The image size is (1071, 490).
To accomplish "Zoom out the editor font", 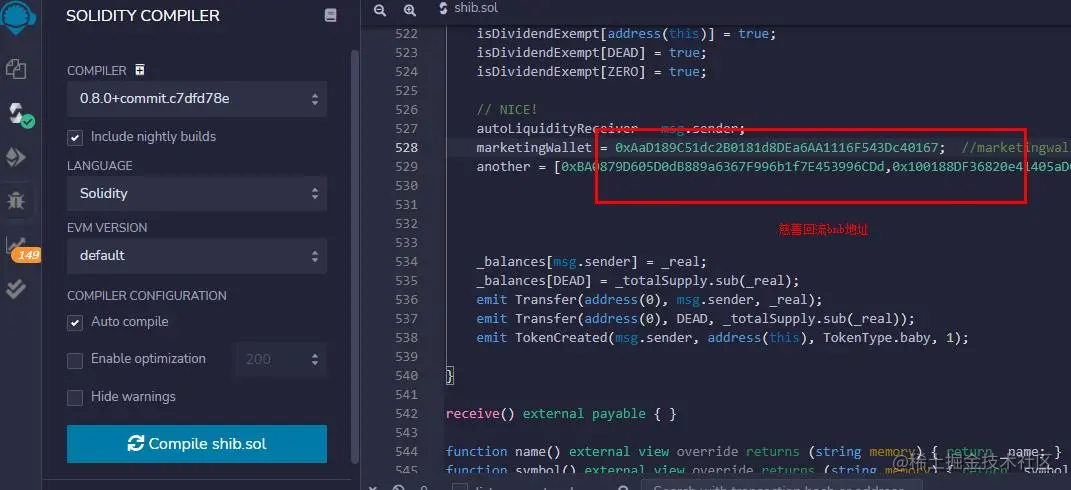I will (380, 10).
